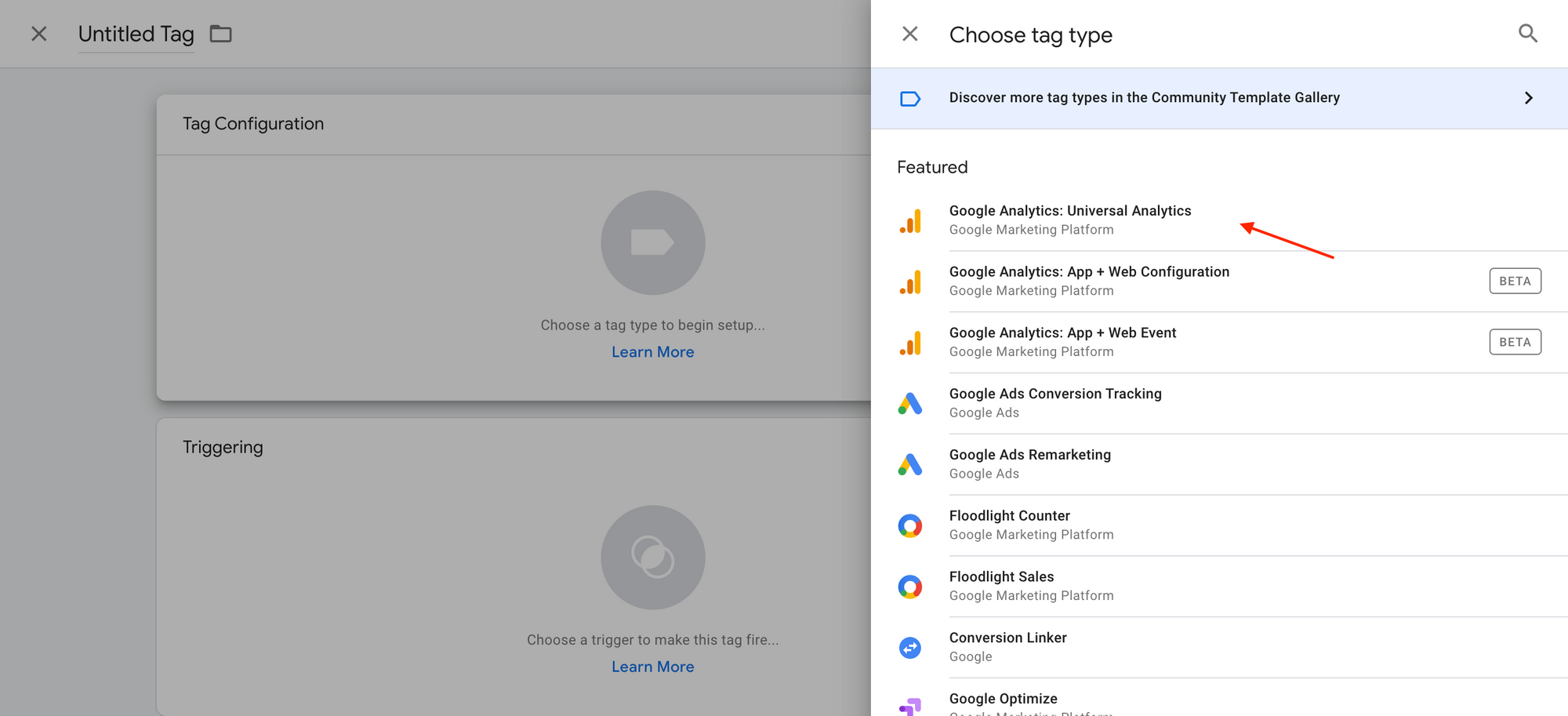
Task: Edit the Untitled Tag name field
Action: 136,34
